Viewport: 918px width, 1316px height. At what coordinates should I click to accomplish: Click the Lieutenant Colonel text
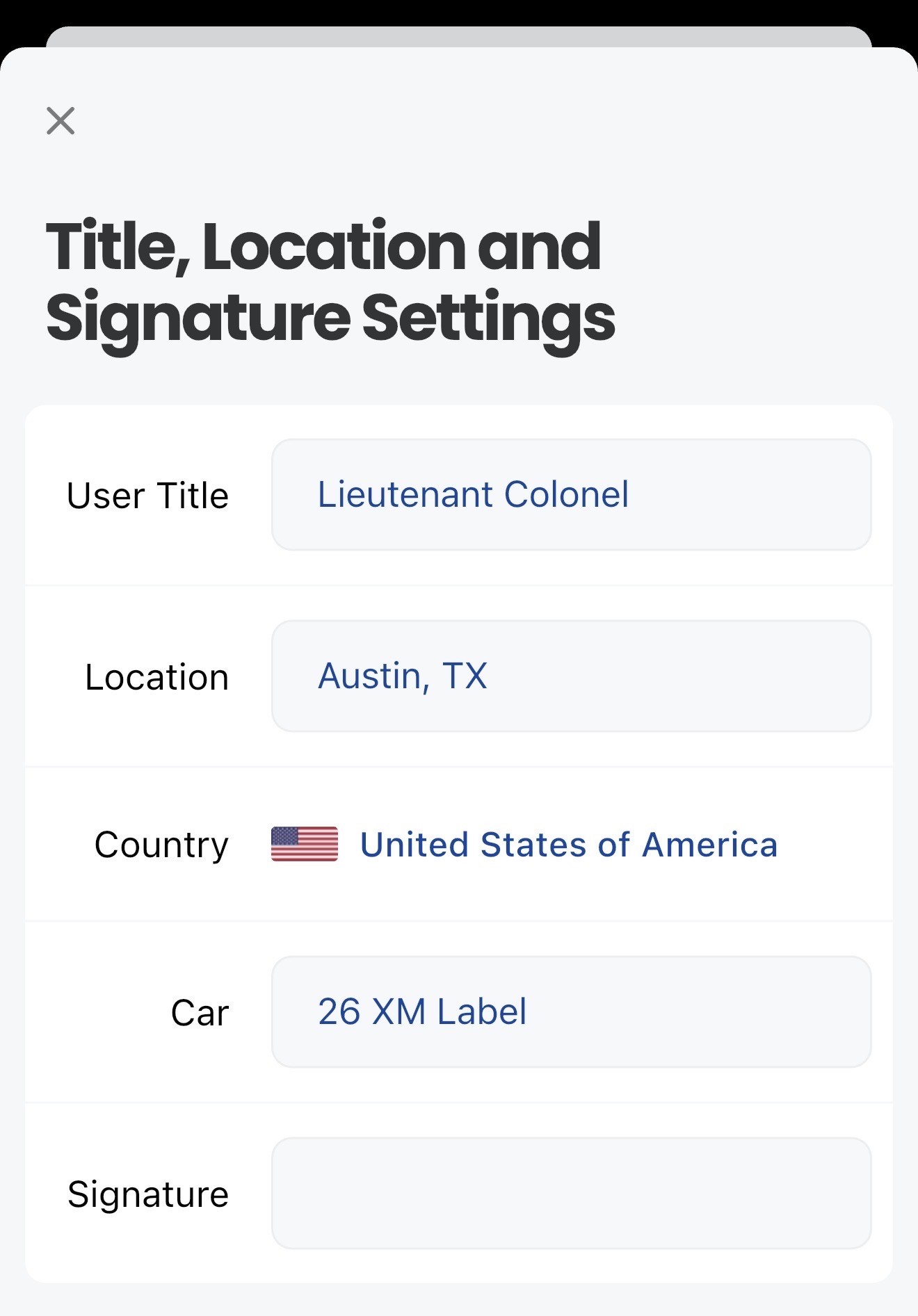(x=473, y=495)
